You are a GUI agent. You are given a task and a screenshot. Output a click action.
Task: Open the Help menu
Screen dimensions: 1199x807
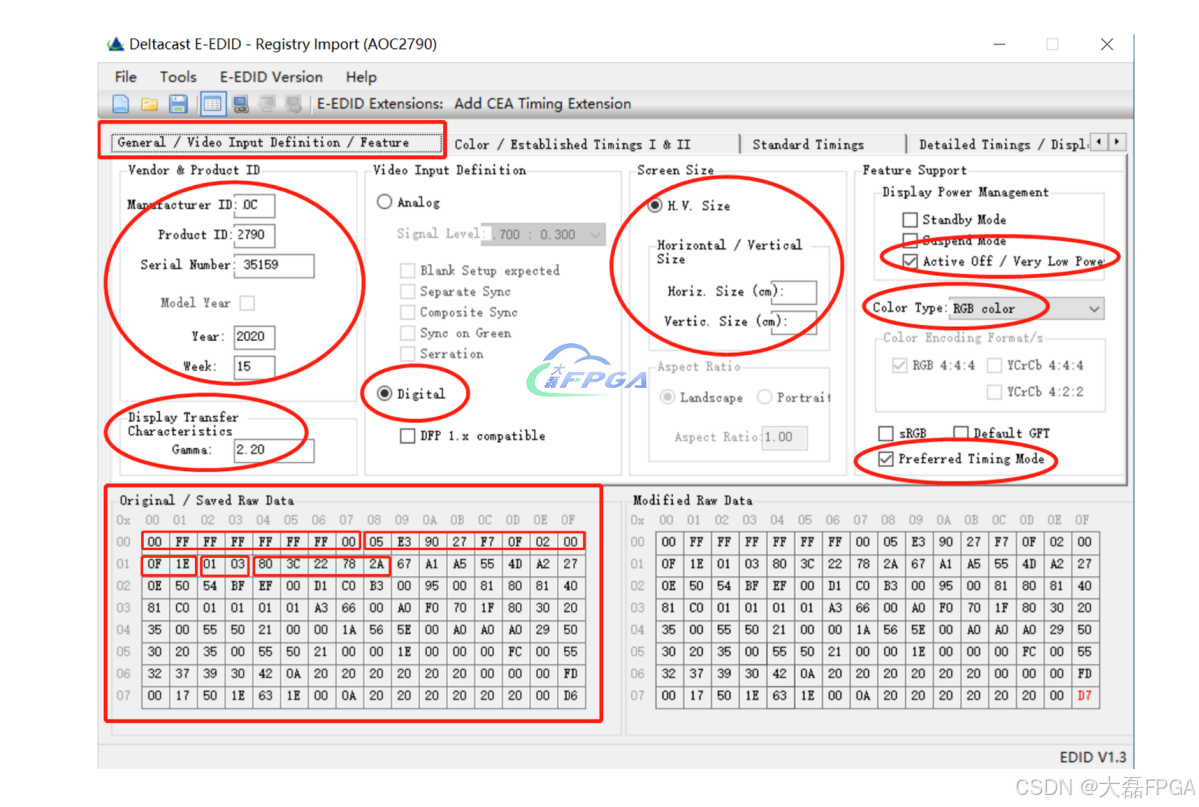[361, 77]
